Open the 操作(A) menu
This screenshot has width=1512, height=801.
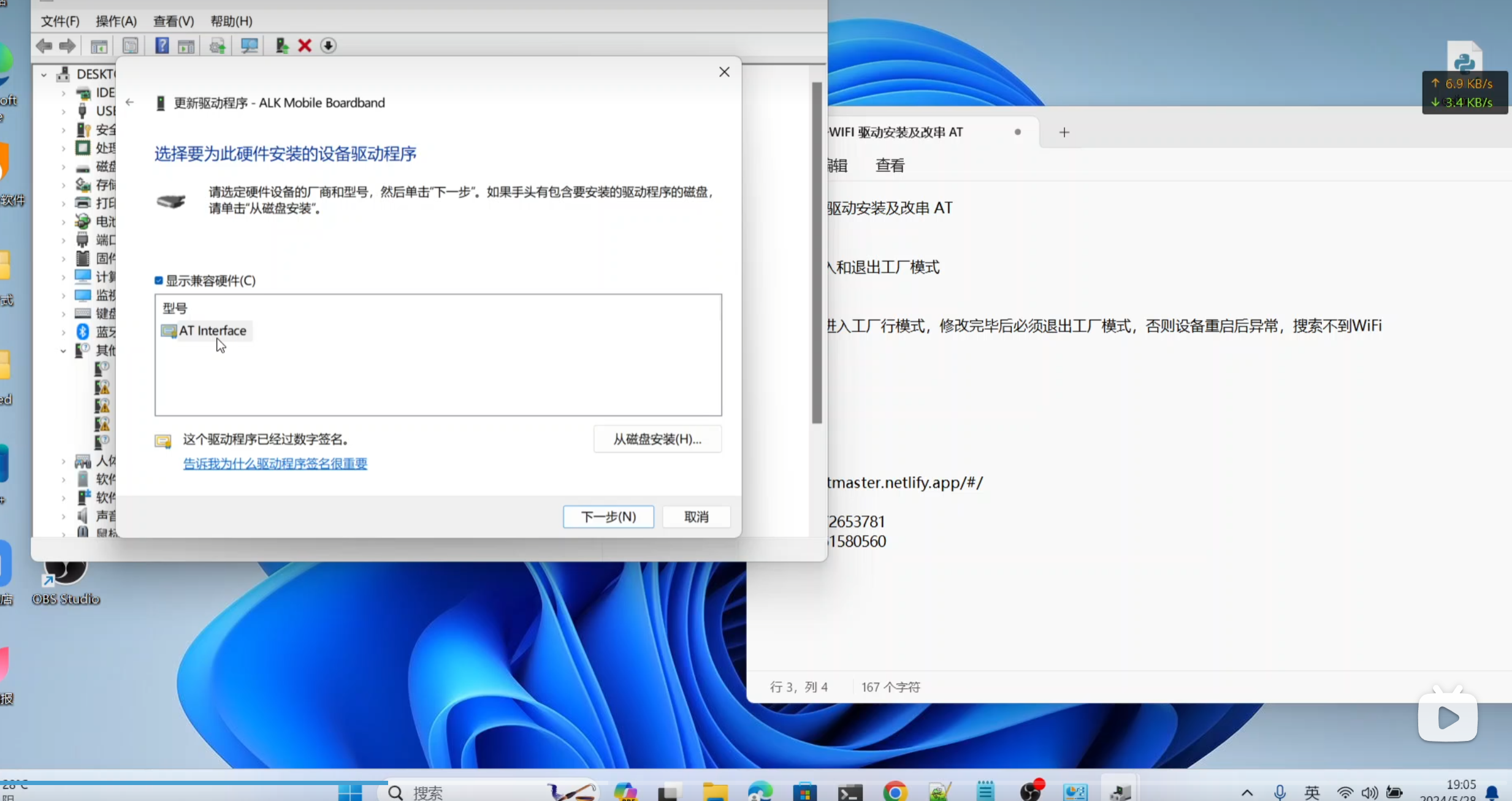116,21
